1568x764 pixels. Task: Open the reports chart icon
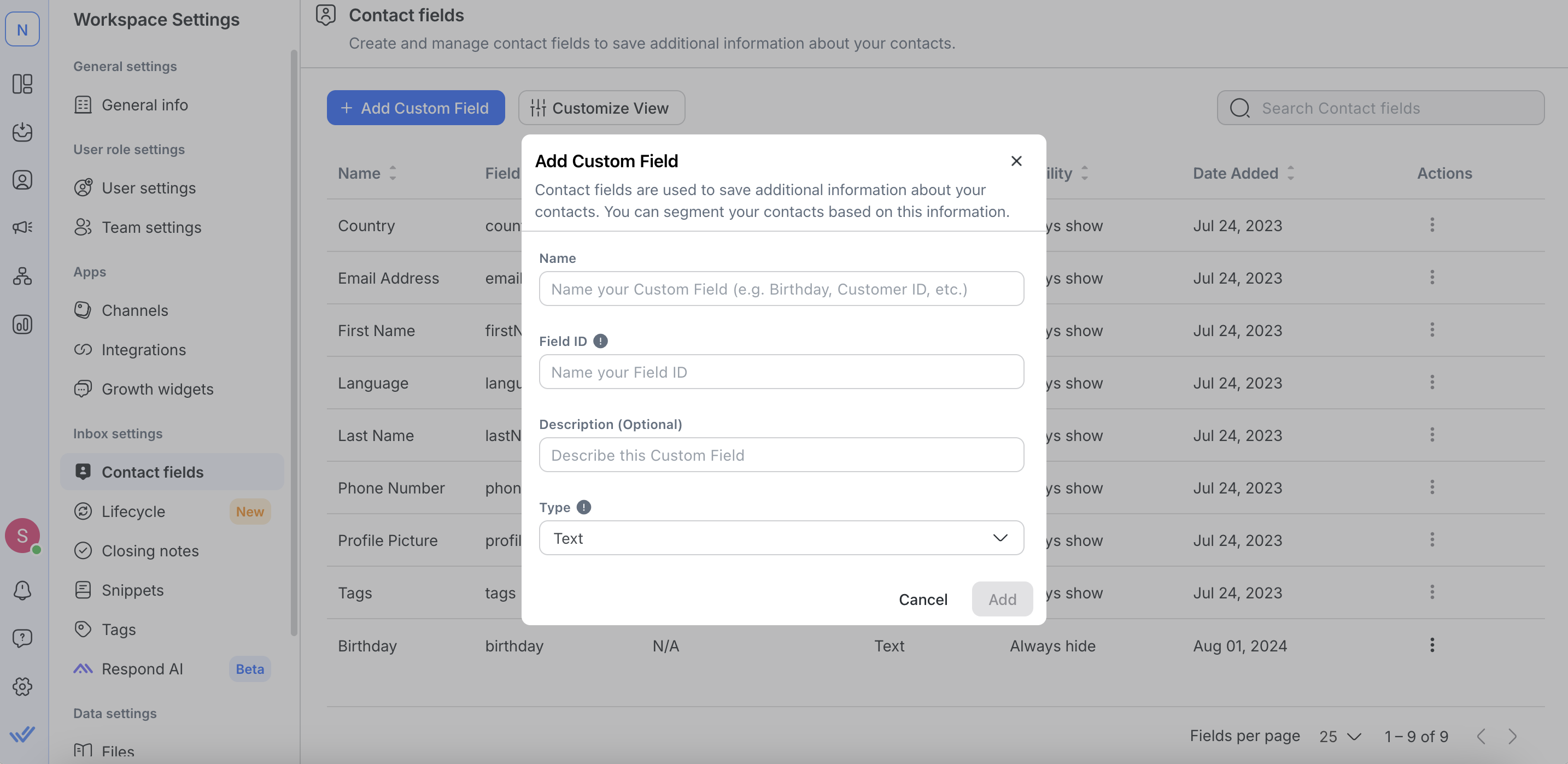(x=22, y=324)
